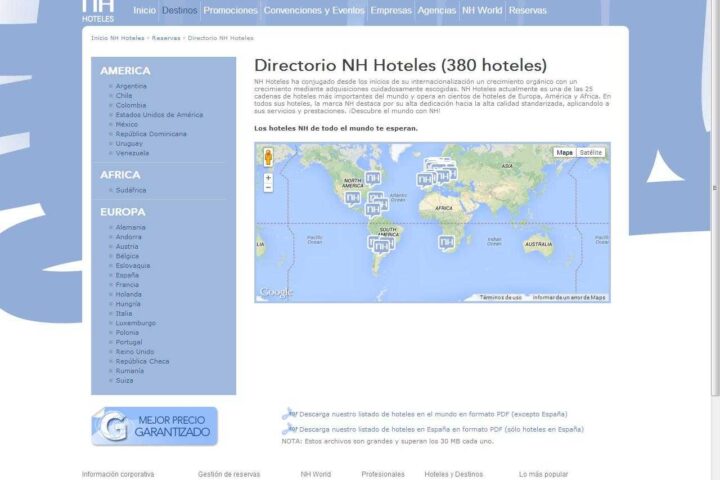Switch map to Mapa view
Viewport: 720px width, 480px height.
click(x=565, y=153)
